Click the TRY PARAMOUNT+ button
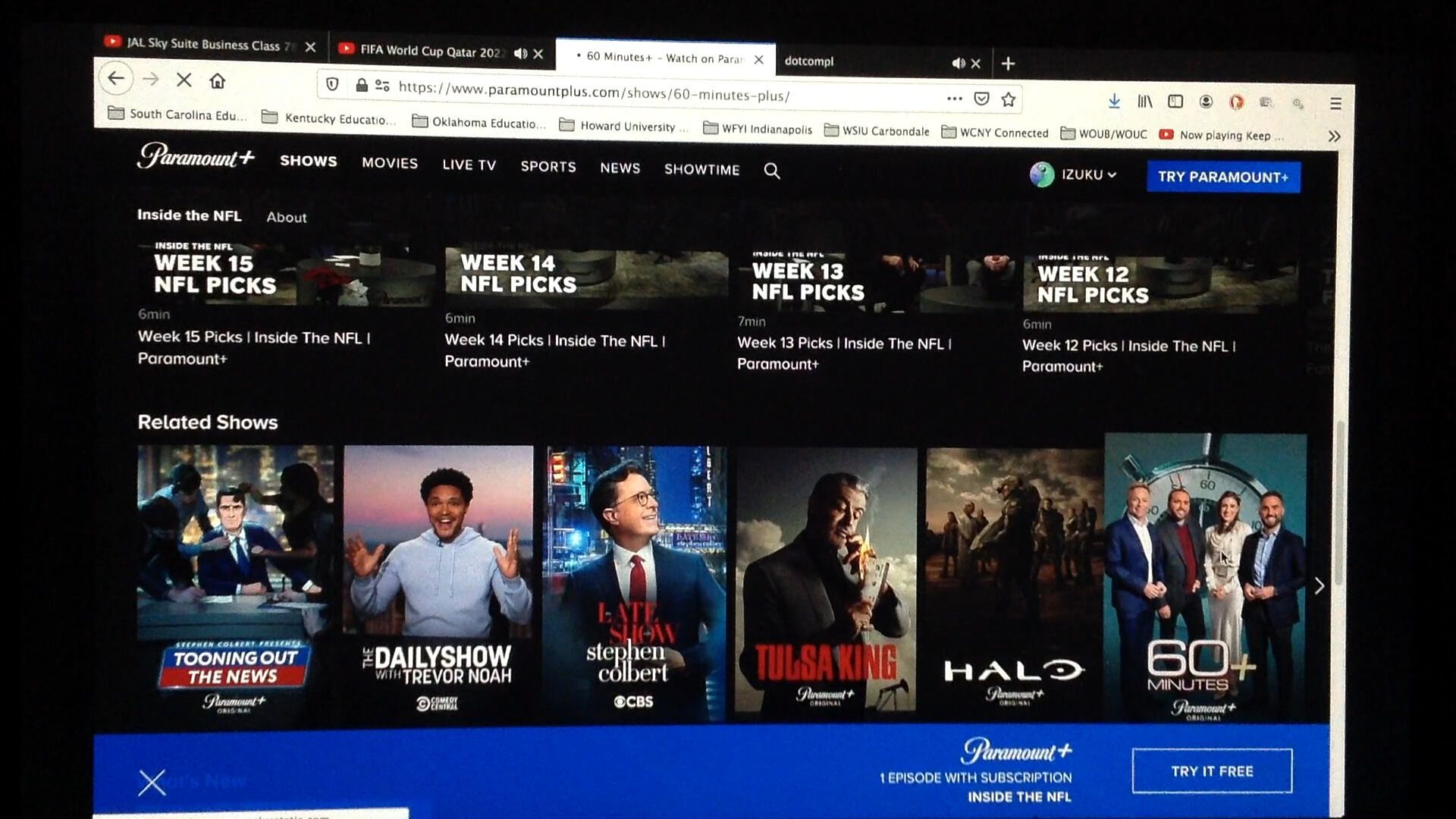 click(x=1223, y=177)
